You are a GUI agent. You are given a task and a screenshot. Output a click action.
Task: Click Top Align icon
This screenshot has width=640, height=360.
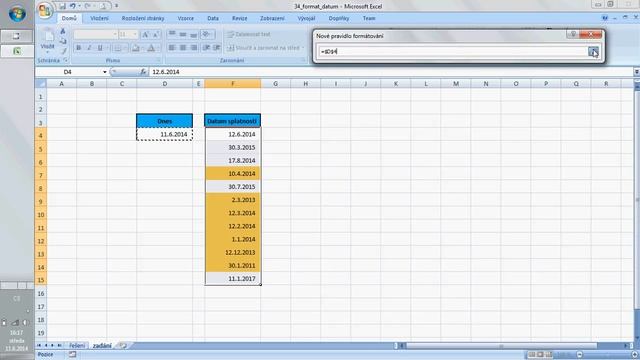click(172, 34)
